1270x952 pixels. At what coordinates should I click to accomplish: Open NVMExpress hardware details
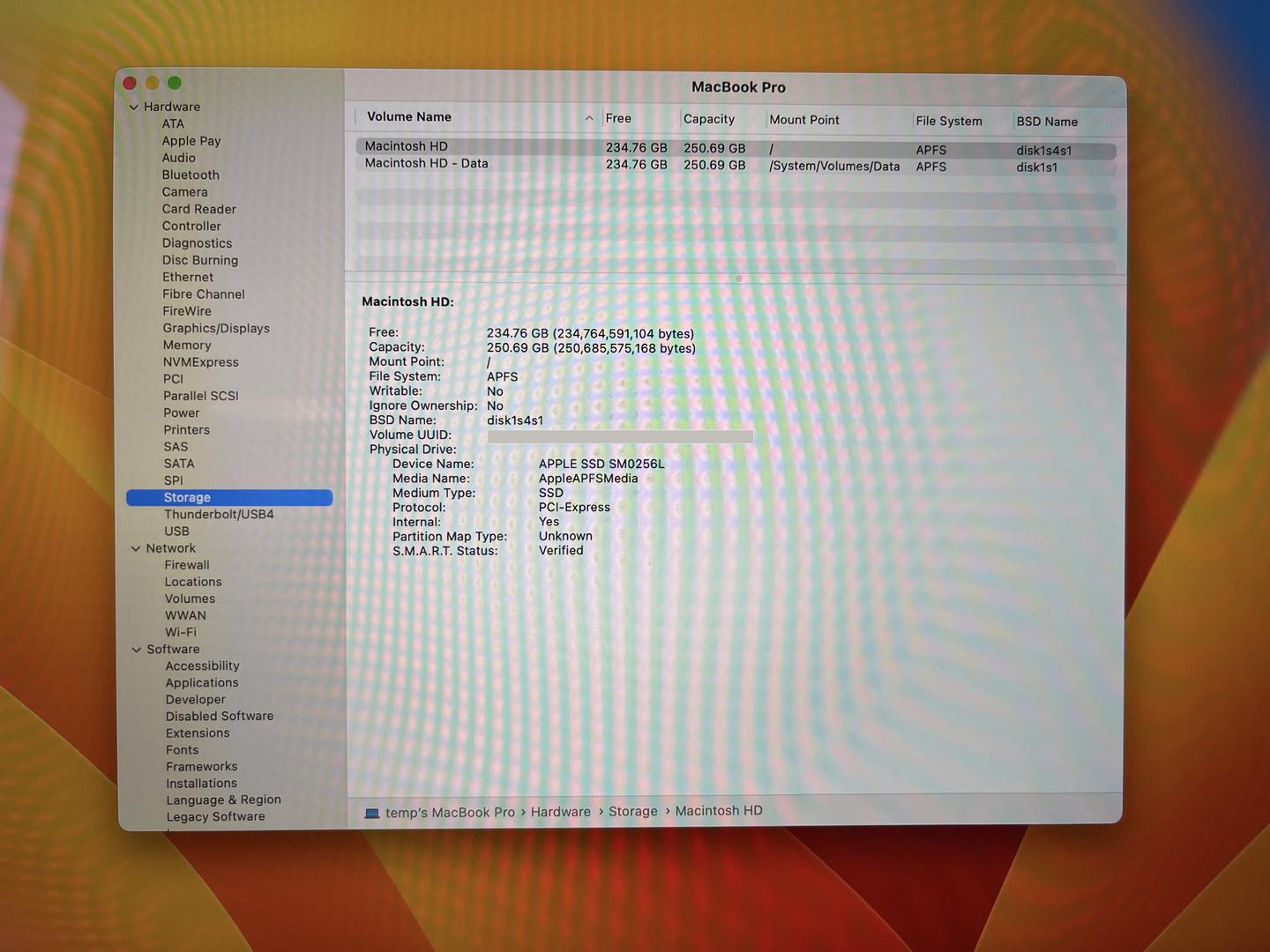pos(200,362)
